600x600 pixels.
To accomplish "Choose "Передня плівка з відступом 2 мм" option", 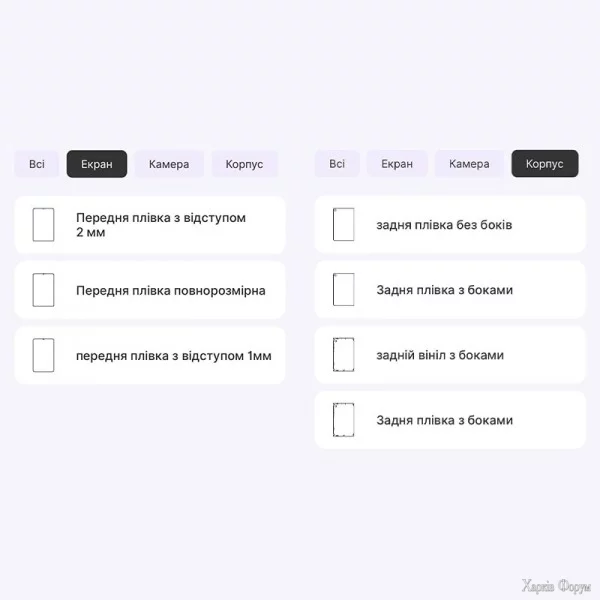I will [150, 225].
